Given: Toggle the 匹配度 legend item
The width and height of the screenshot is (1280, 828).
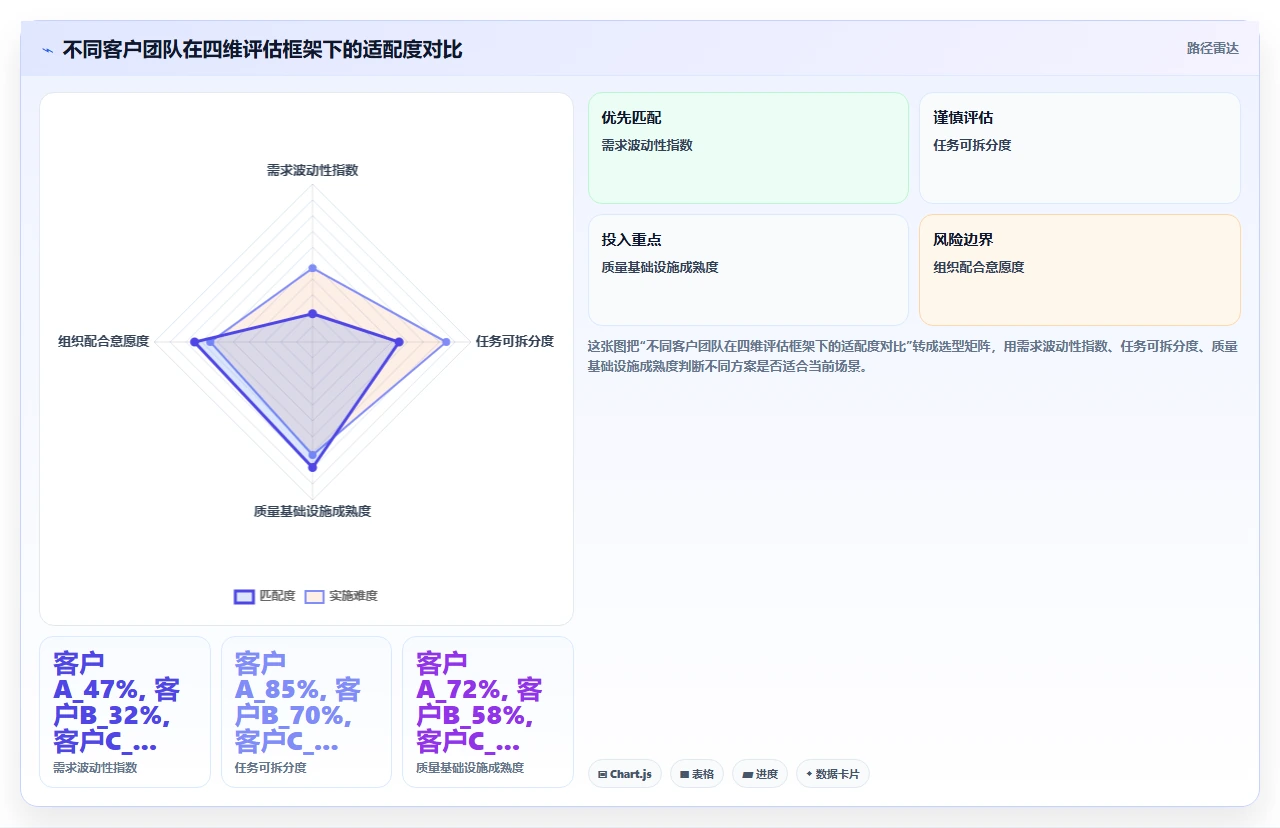Looking at the screenshot, I should click(x=265, y=596).
